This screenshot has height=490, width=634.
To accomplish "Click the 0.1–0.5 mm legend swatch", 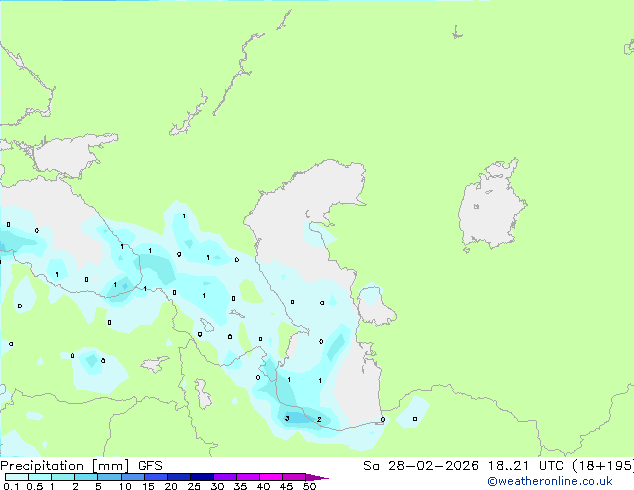I will 17,477.
